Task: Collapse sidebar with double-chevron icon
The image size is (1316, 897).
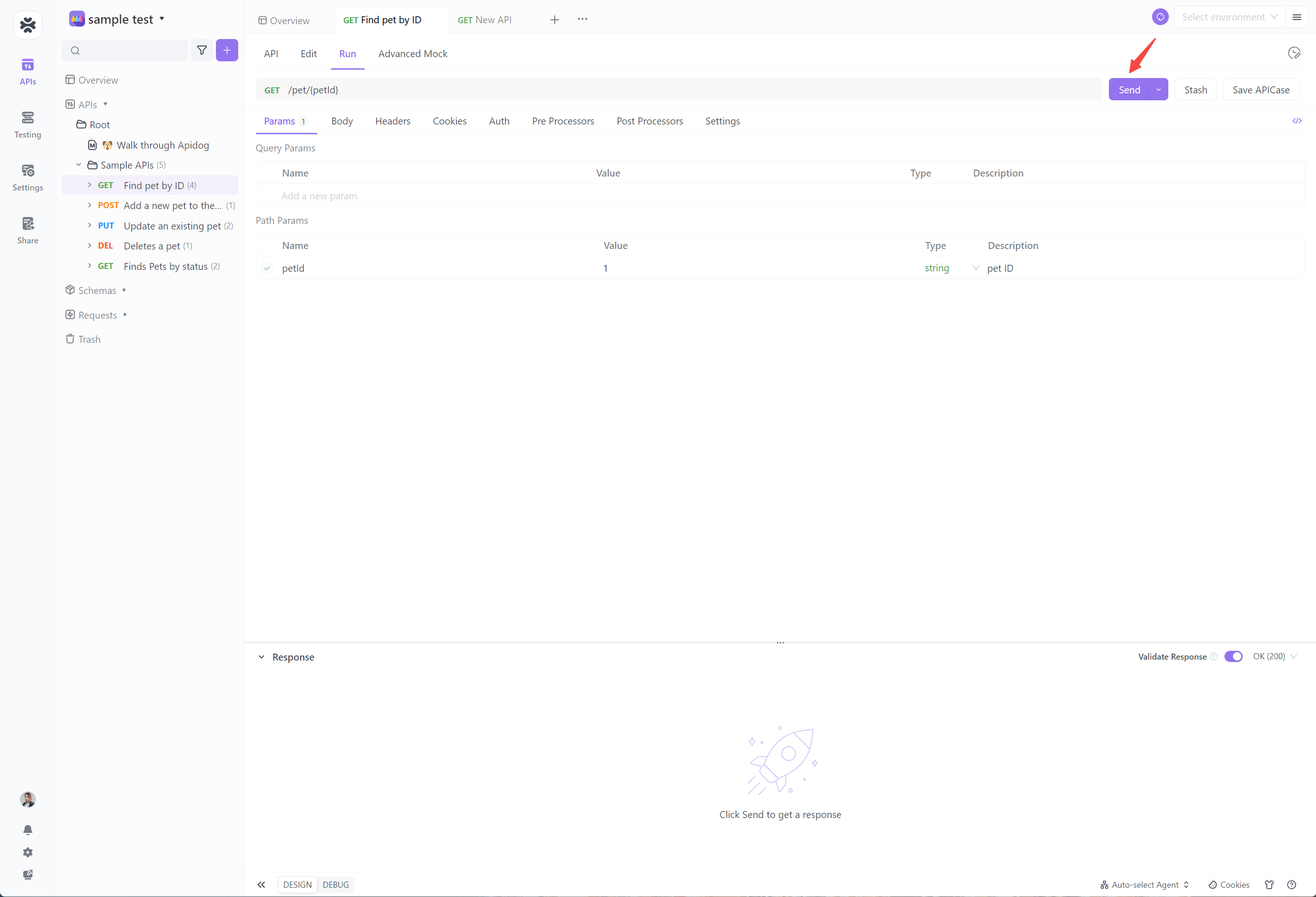Action: pos(261,884)
